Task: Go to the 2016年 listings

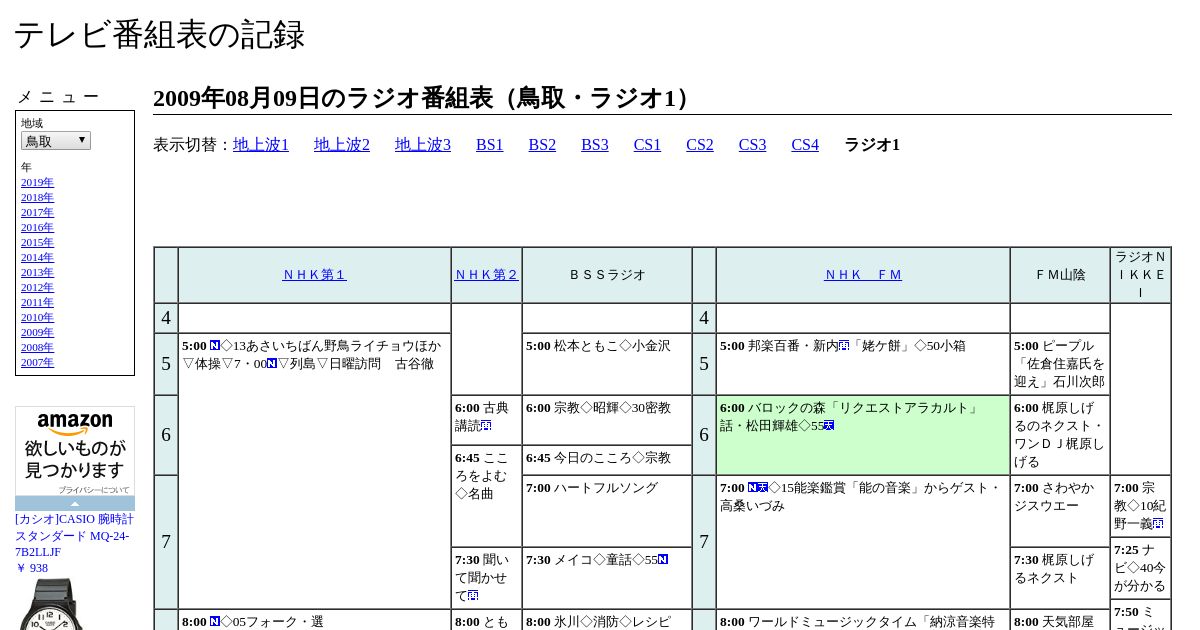Action: [37, 227]
